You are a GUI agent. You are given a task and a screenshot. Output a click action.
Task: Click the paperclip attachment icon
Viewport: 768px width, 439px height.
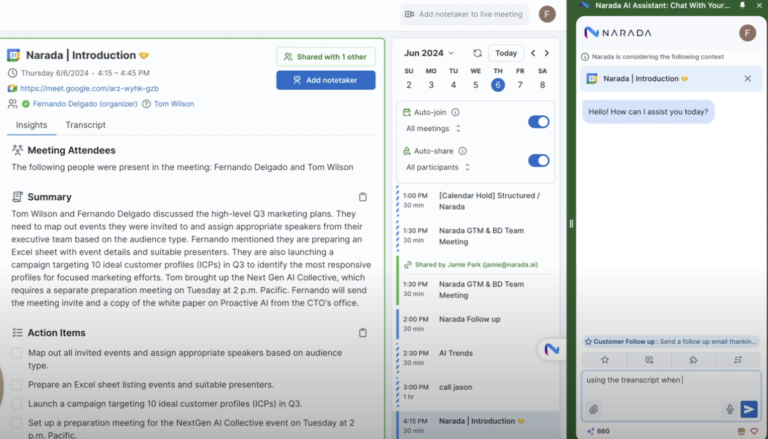pos(594,409)
